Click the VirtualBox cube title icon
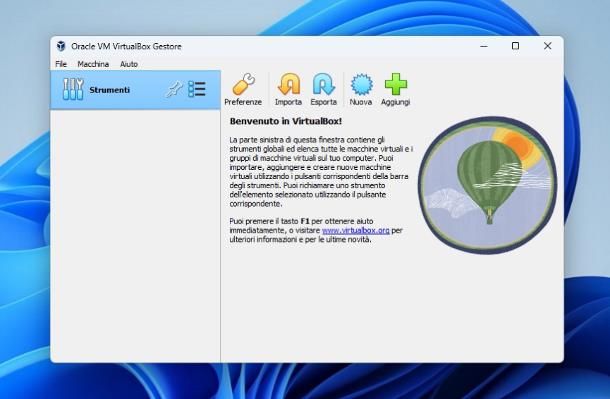The width and height of the screenshot is (610, 399). click(x=61, y=46)
